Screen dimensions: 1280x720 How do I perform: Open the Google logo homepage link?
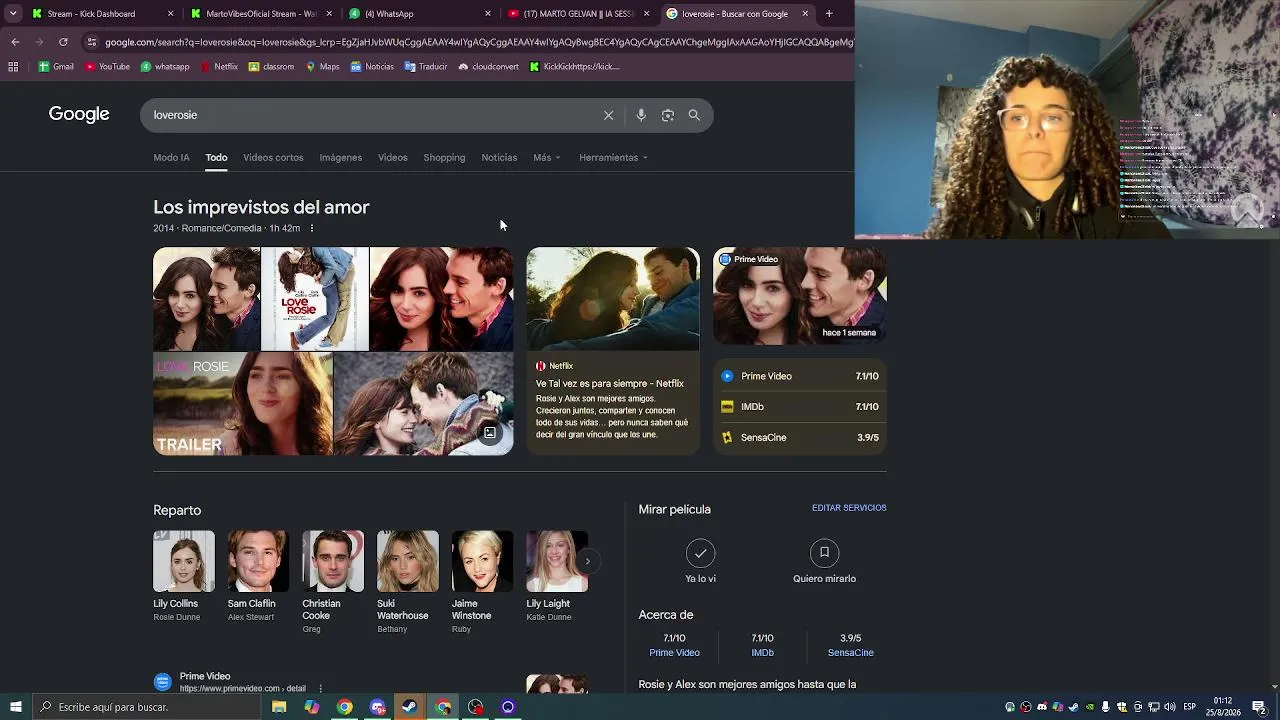click(x=79, y=114)
